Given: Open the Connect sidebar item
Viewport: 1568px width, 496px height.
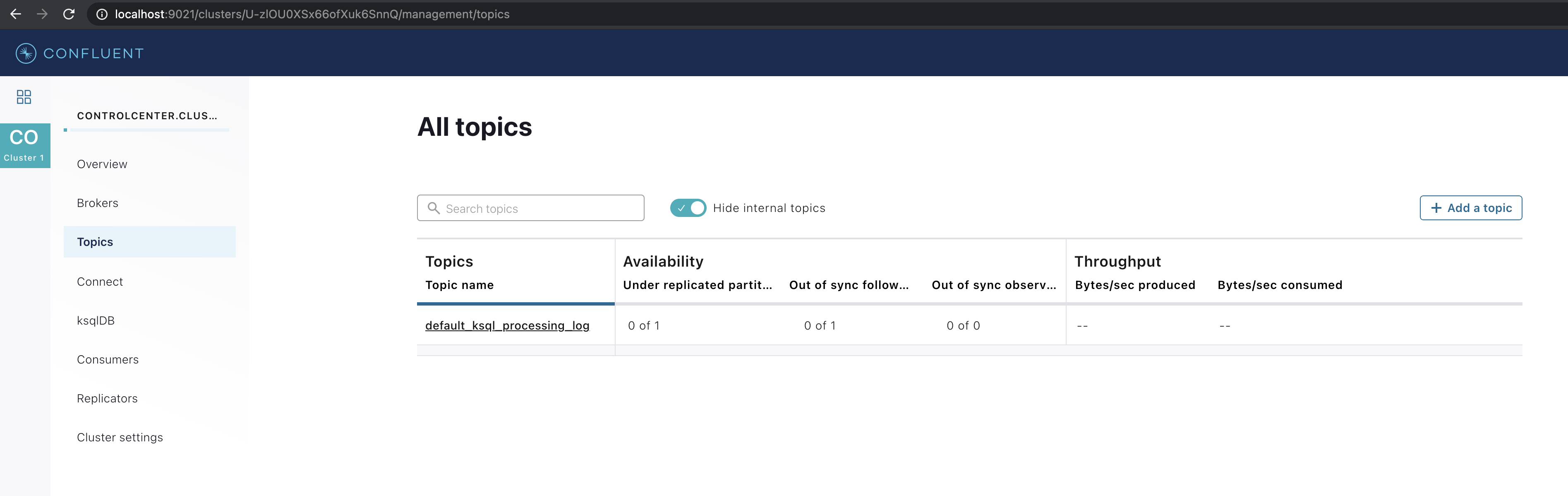Looking at the screenshot, I should tap(100, 282).
